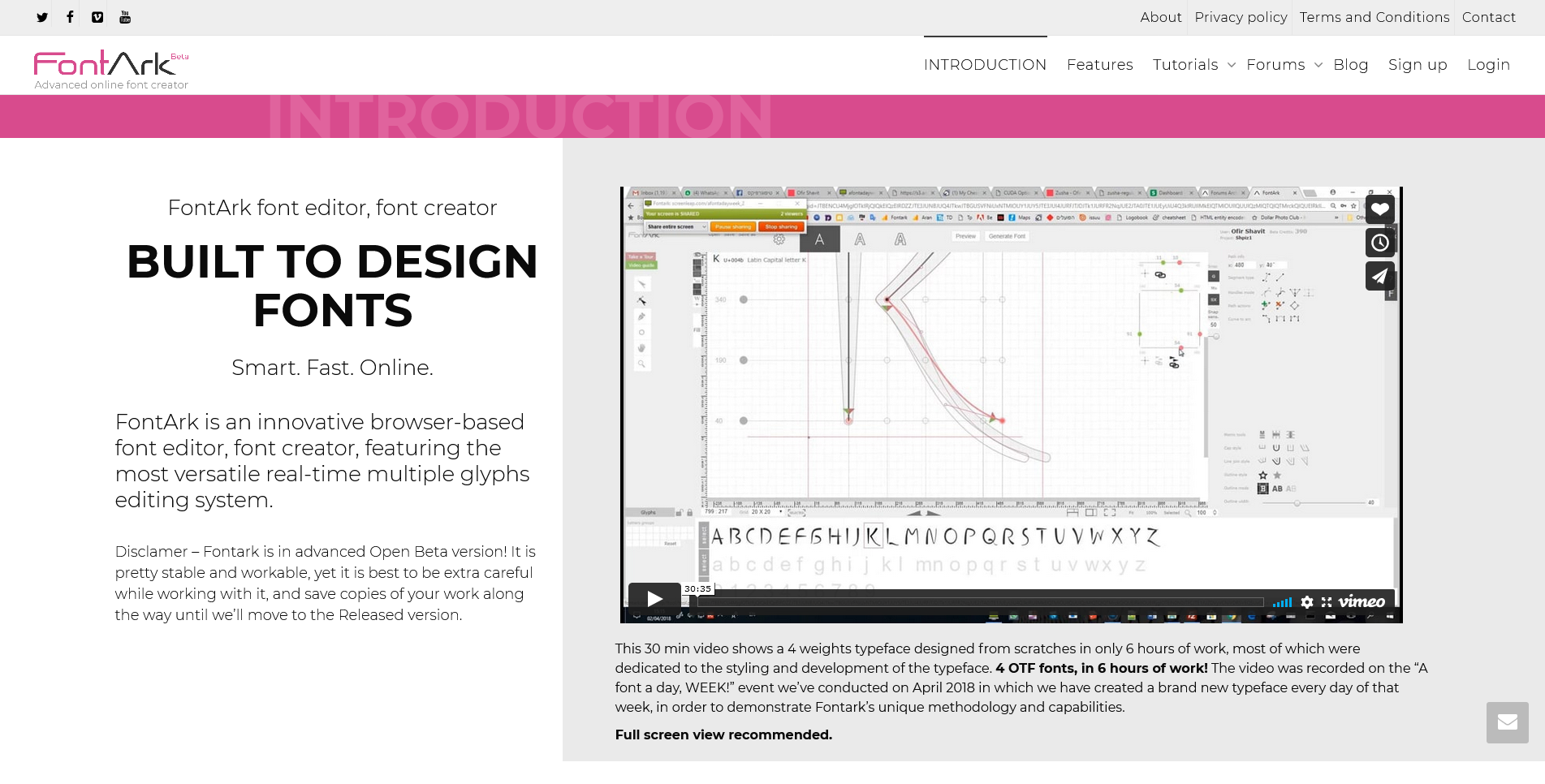
Task: Open the Contact link
Action: coord(1489,17)
